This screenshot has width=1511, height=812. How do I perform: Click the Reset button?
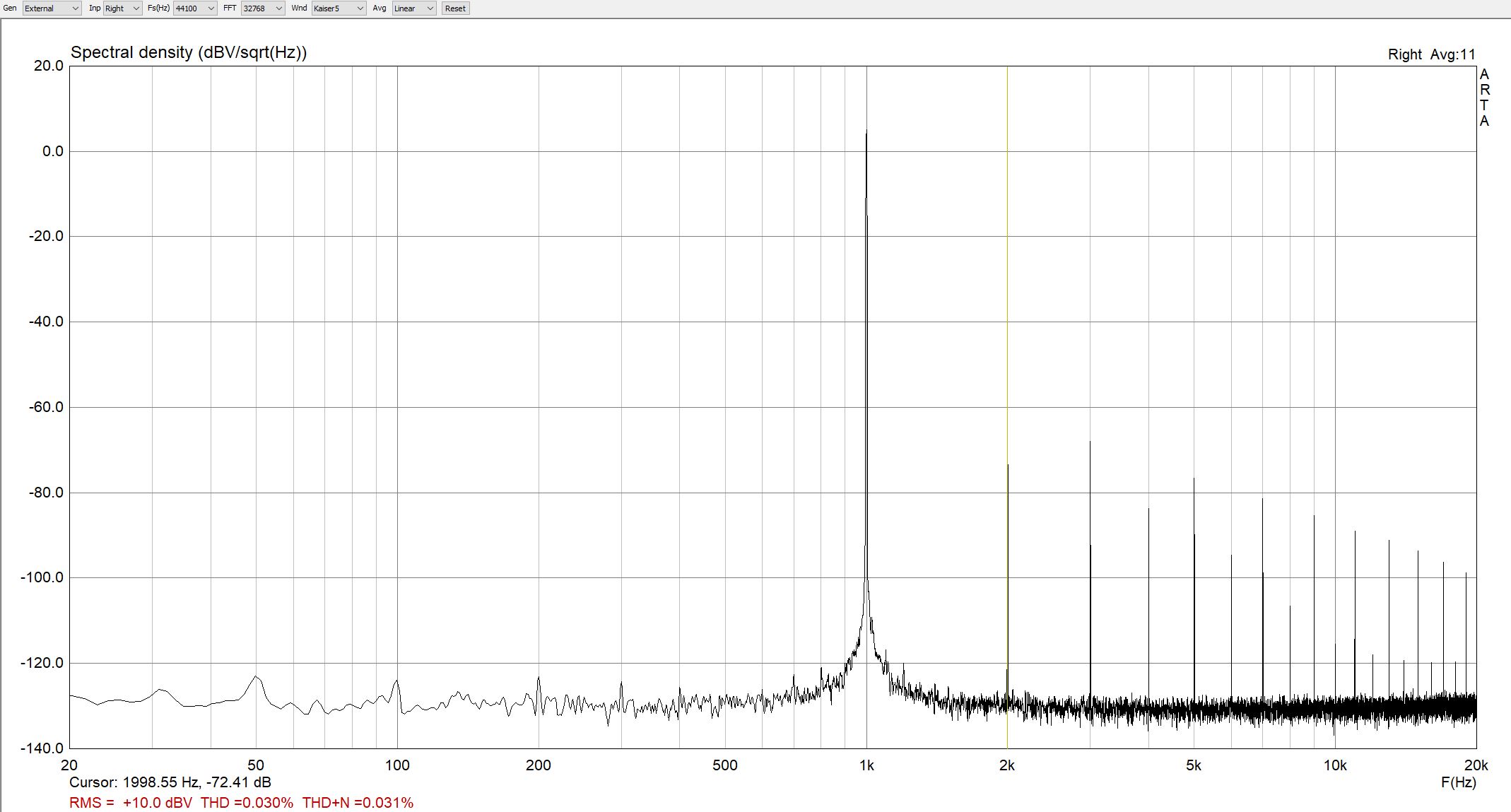point(455,8)
